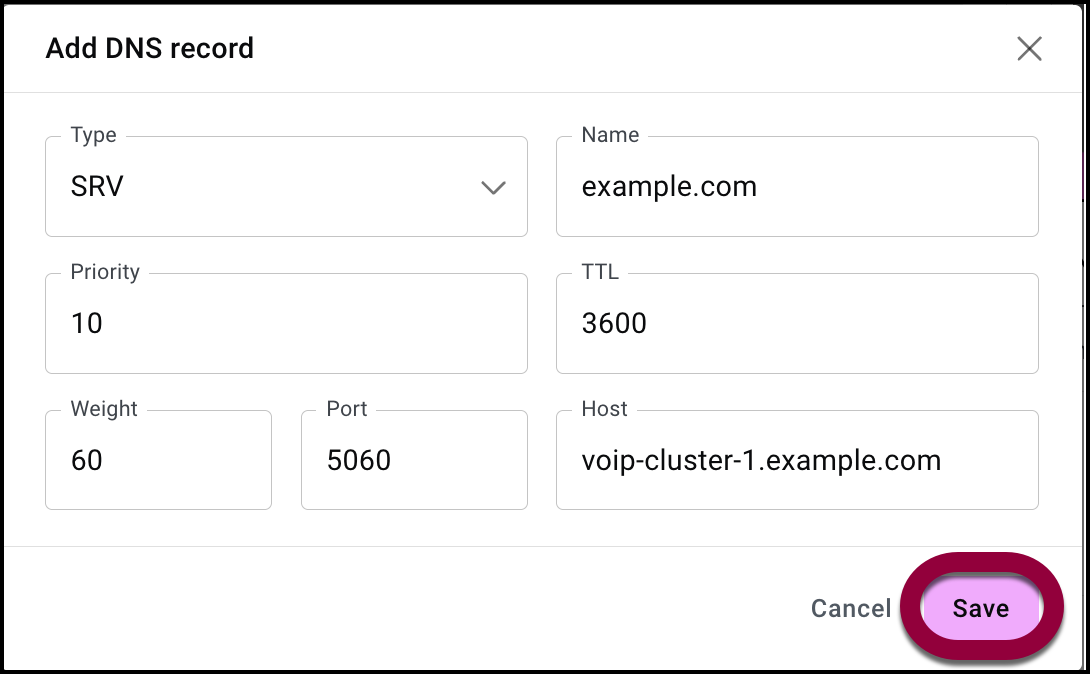Close the Add DNS record dialog
The width and height of the screenshot is (1090, 674).
click(x=1029, y=48)
